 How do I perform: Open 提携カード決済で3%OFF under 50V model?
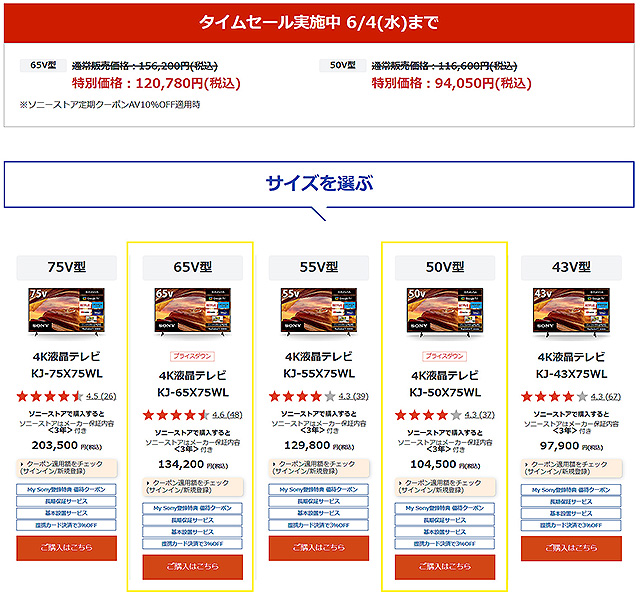point(445,544)
